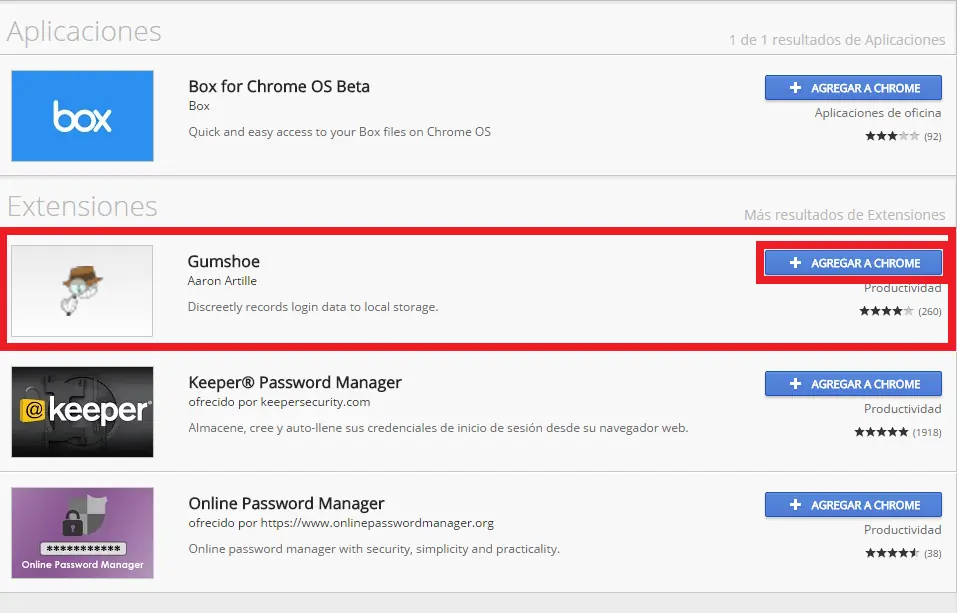The height and width of the screenshot is (613, 957).
Task: Select the Keeper logo thumbnail
Action: (x=82, y=412)
